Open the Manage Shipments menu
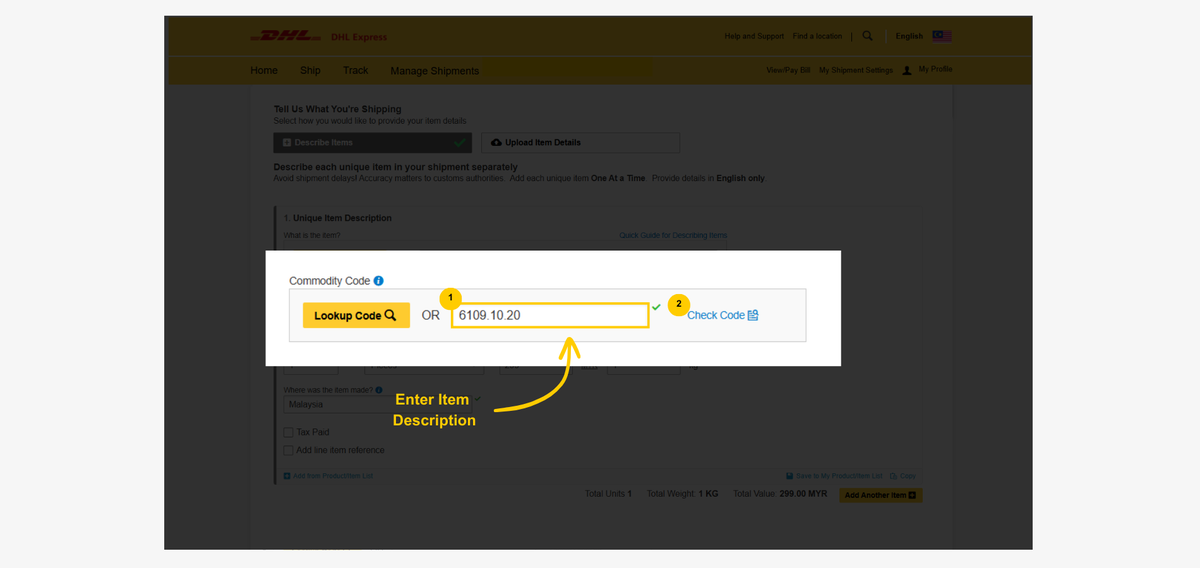Screen dimensions: 1200x568 click(434, 71)
